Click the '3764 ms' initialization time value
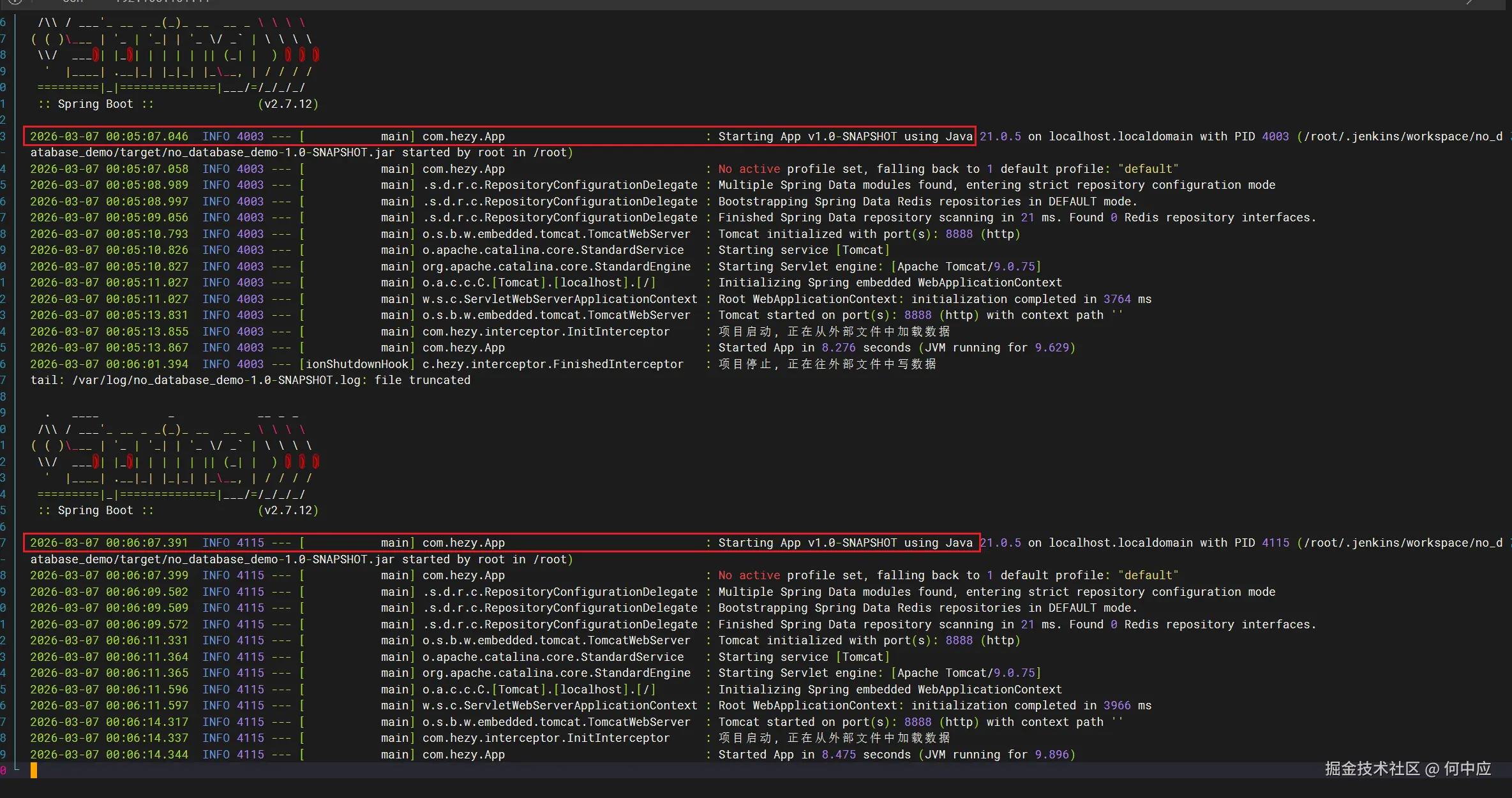The height and width of the screenshot is (798, 1512). tap(1127, 299)
